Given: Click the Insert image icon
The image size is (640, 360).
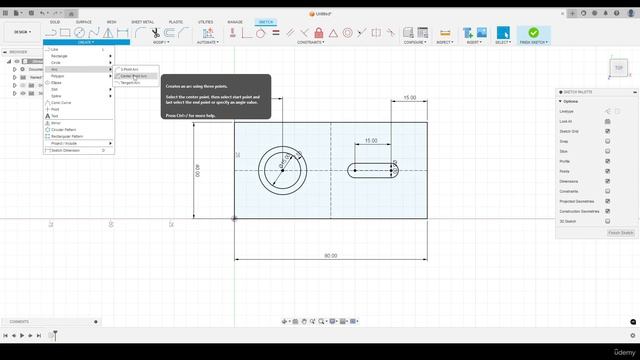Looking at the screenshot, I should pyautogui.click(x=482, y=33).
